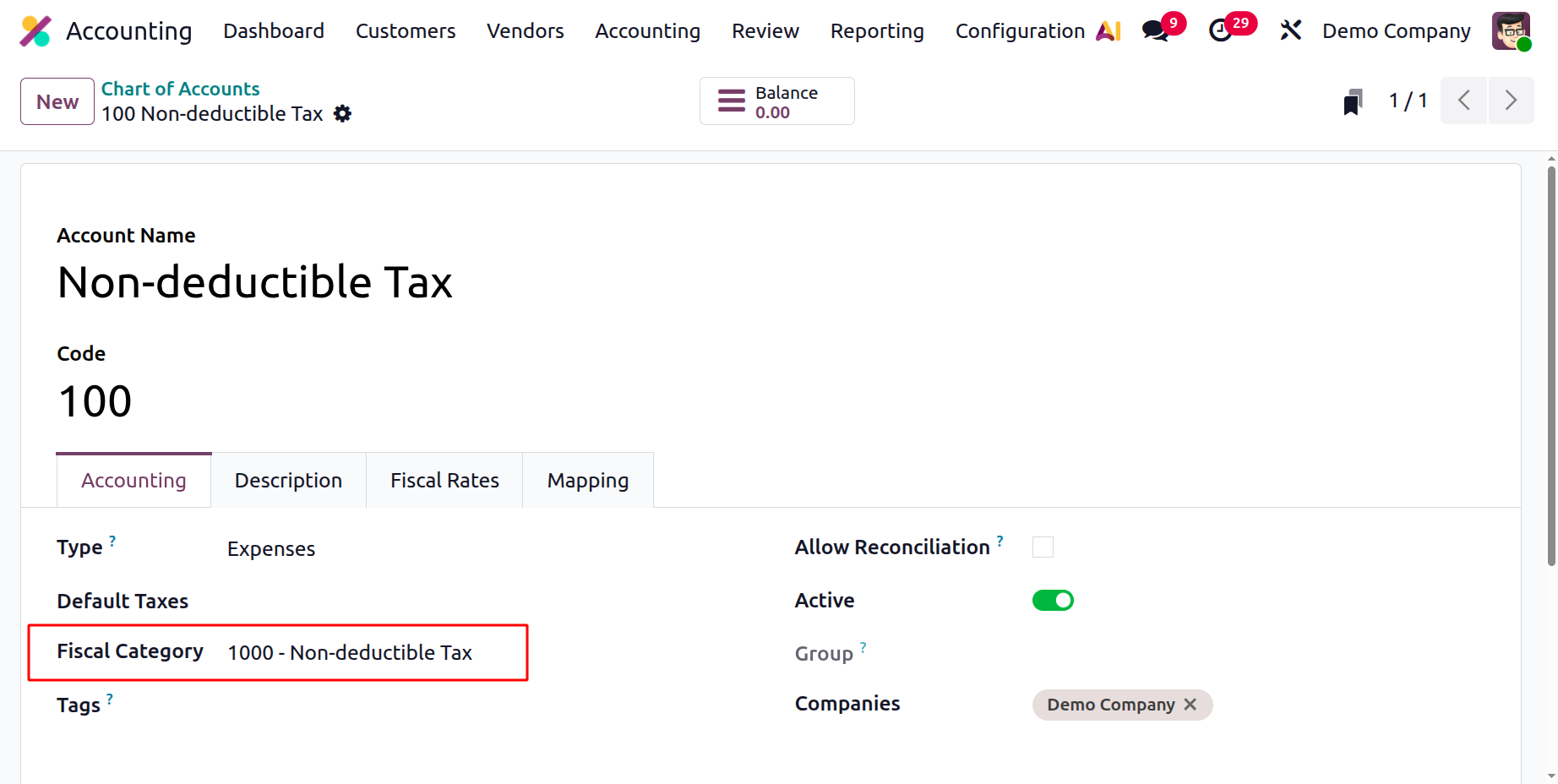
Task: Switch to the Fiscal Rates tab
Action: 444,481
